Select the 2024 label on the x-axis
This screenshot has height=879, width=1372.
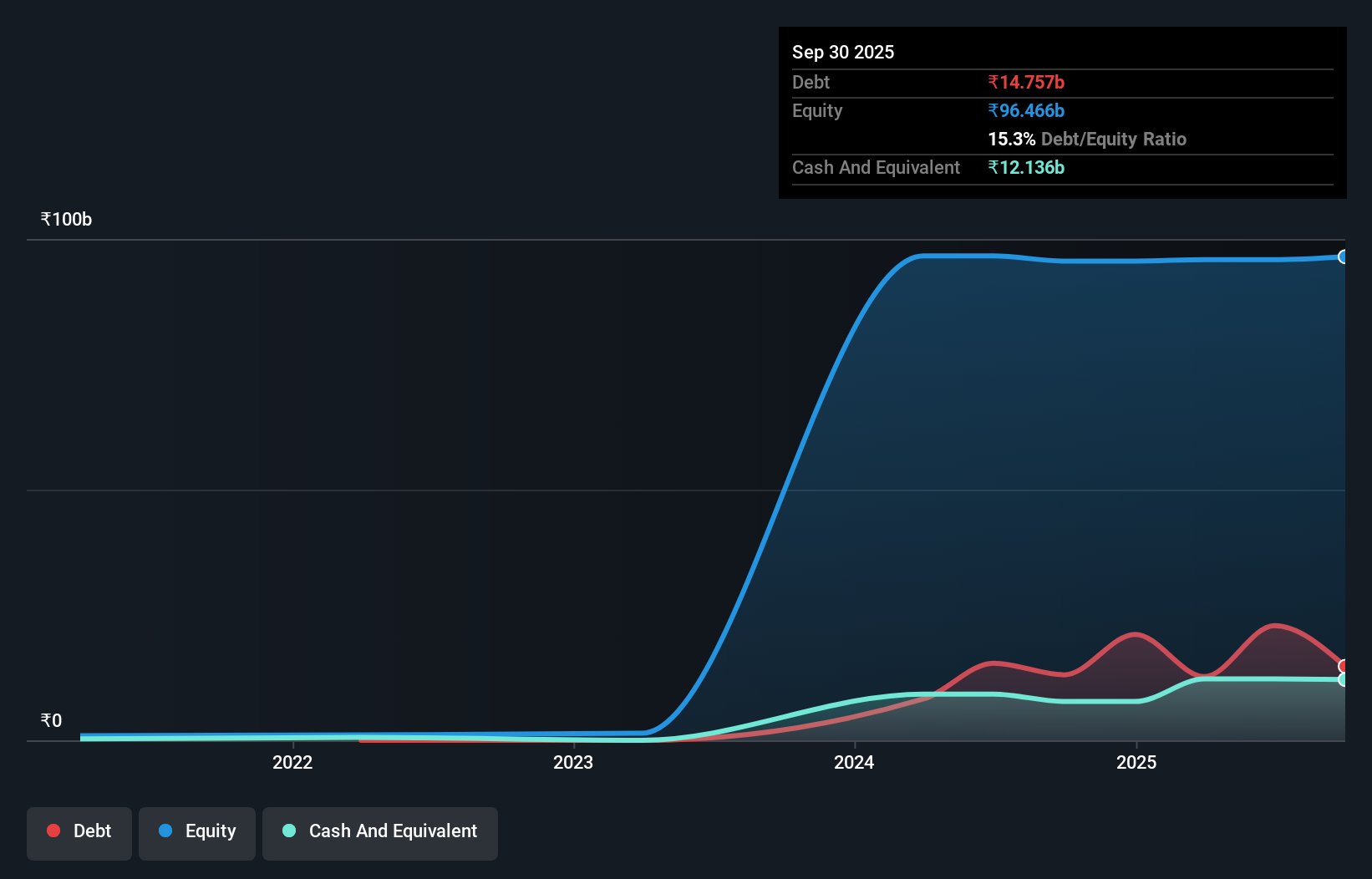853,762
